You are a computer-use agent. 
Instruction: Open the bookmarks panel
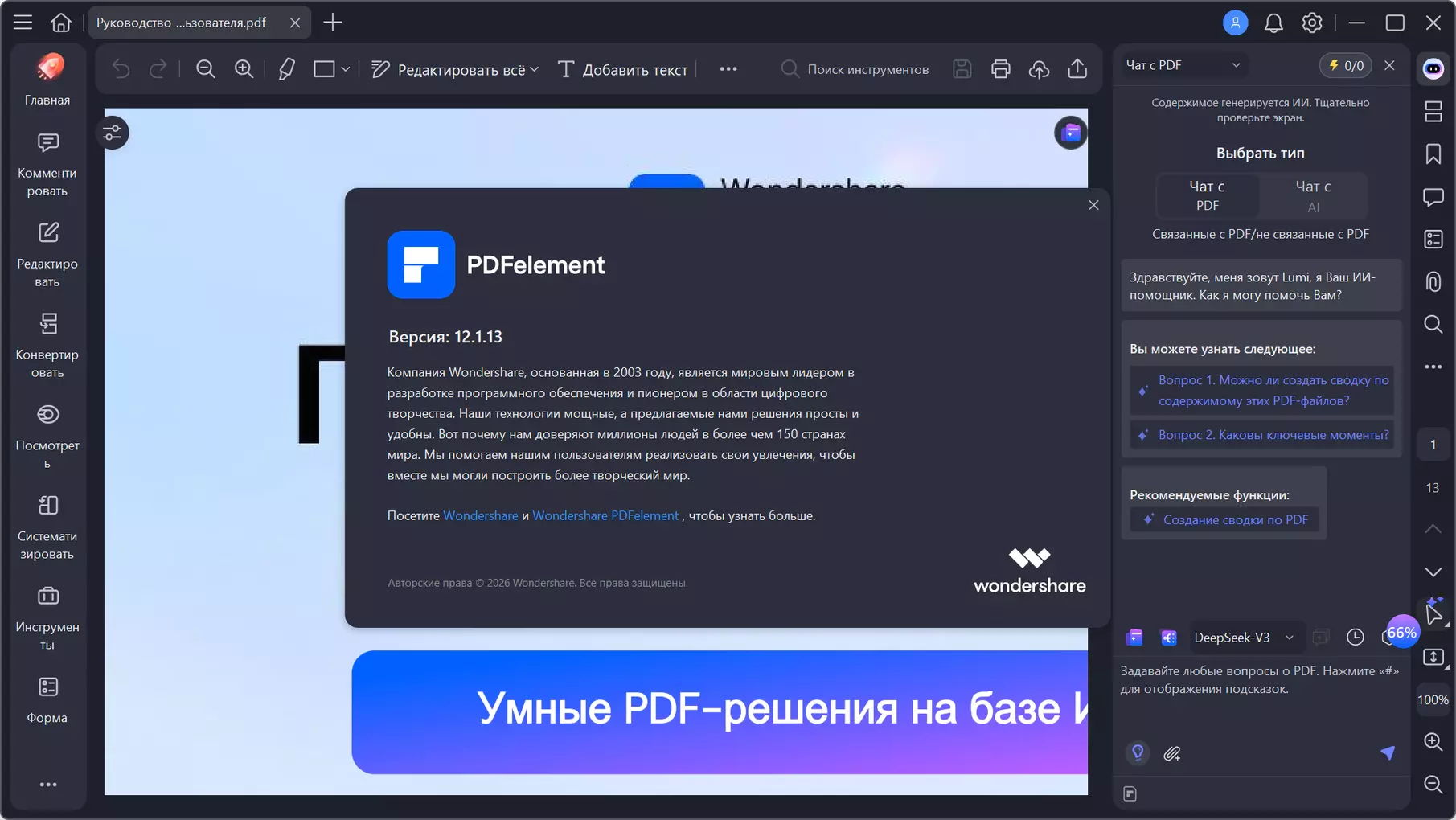point(1433,154)
